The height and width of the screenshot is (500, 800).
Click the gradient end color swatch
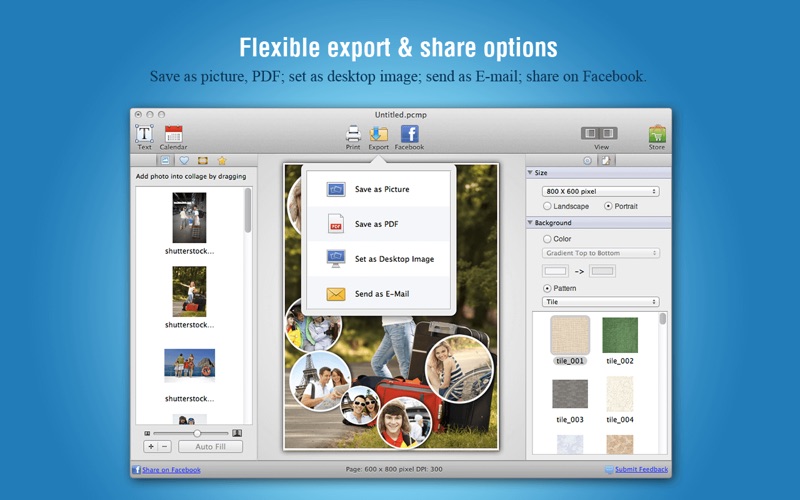602,271
